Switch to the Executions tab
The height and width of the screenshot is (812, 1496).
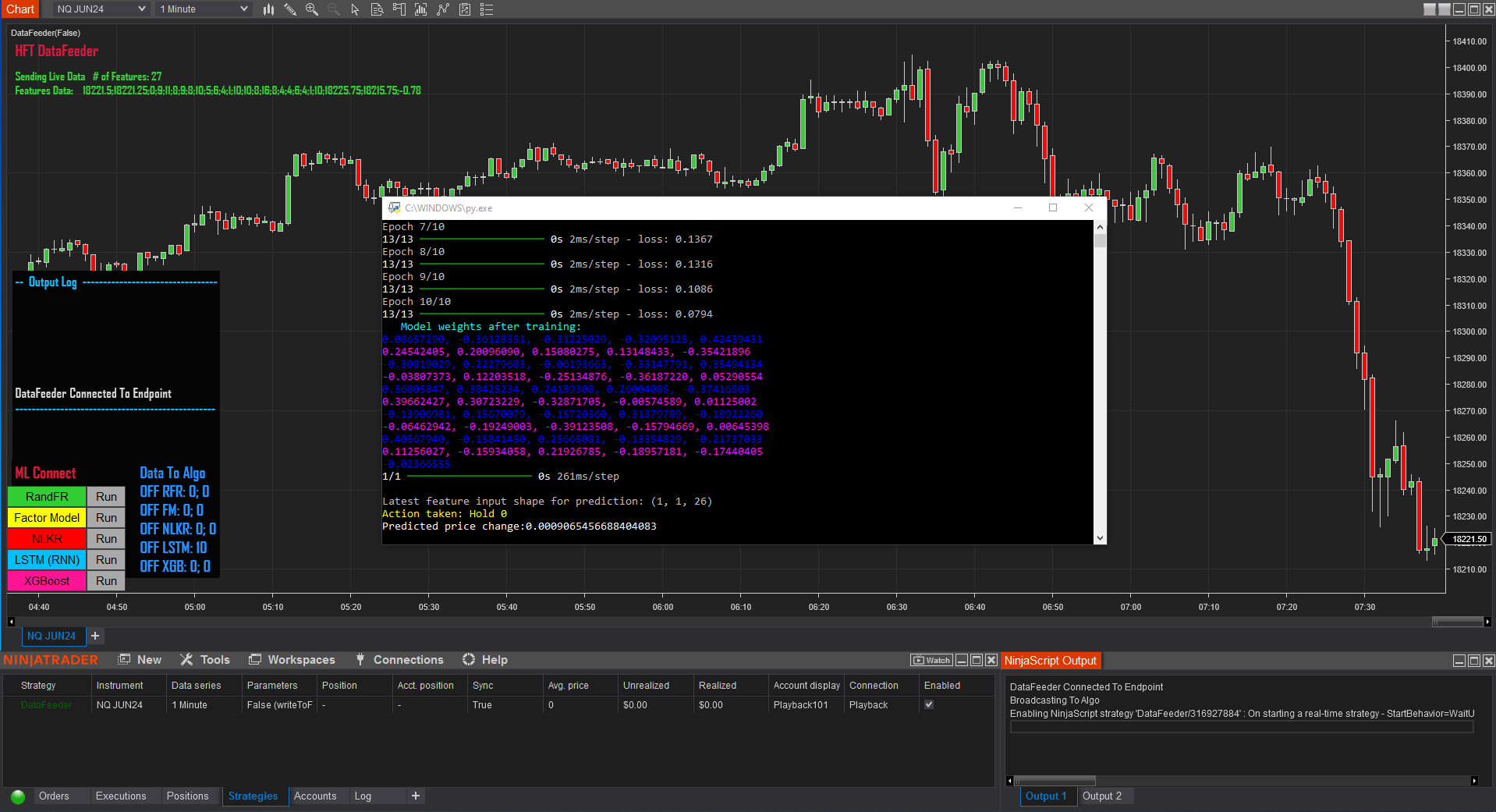point(121,796)
